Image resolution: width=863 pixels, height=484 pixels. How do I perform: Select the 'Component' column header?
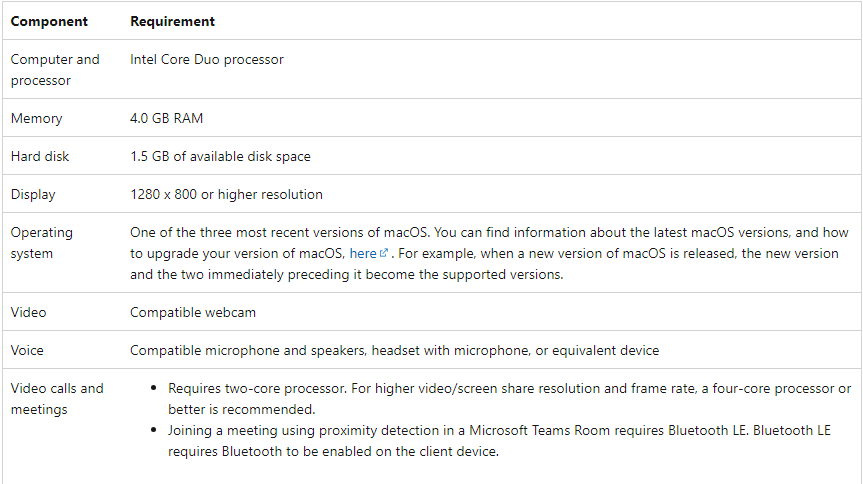point(49,21)
